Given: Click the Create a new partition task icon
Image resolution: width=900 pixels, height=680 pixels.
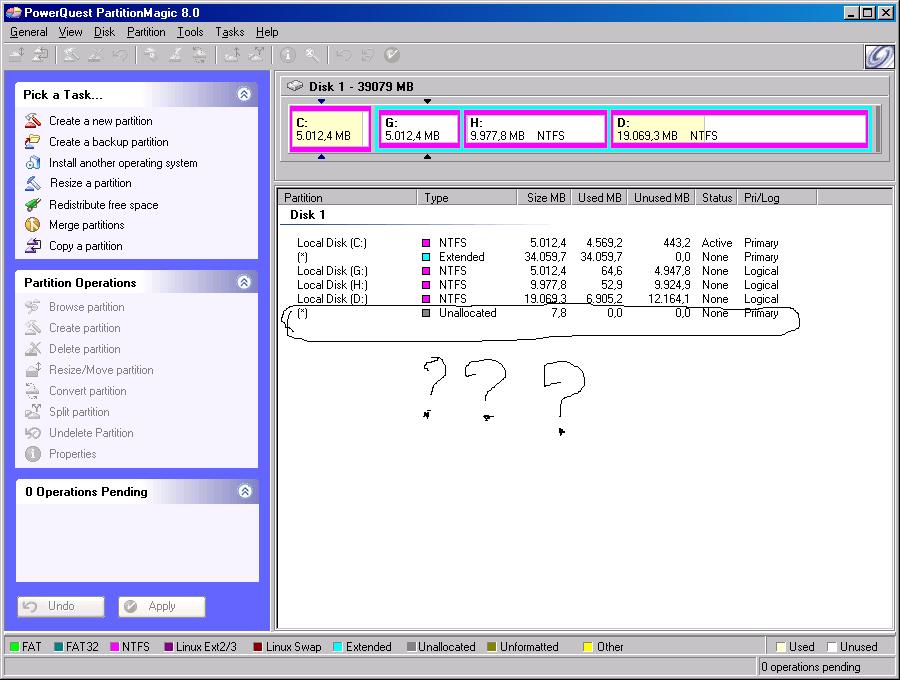Looking at the screenshot, I should click(x=33, y=121).
